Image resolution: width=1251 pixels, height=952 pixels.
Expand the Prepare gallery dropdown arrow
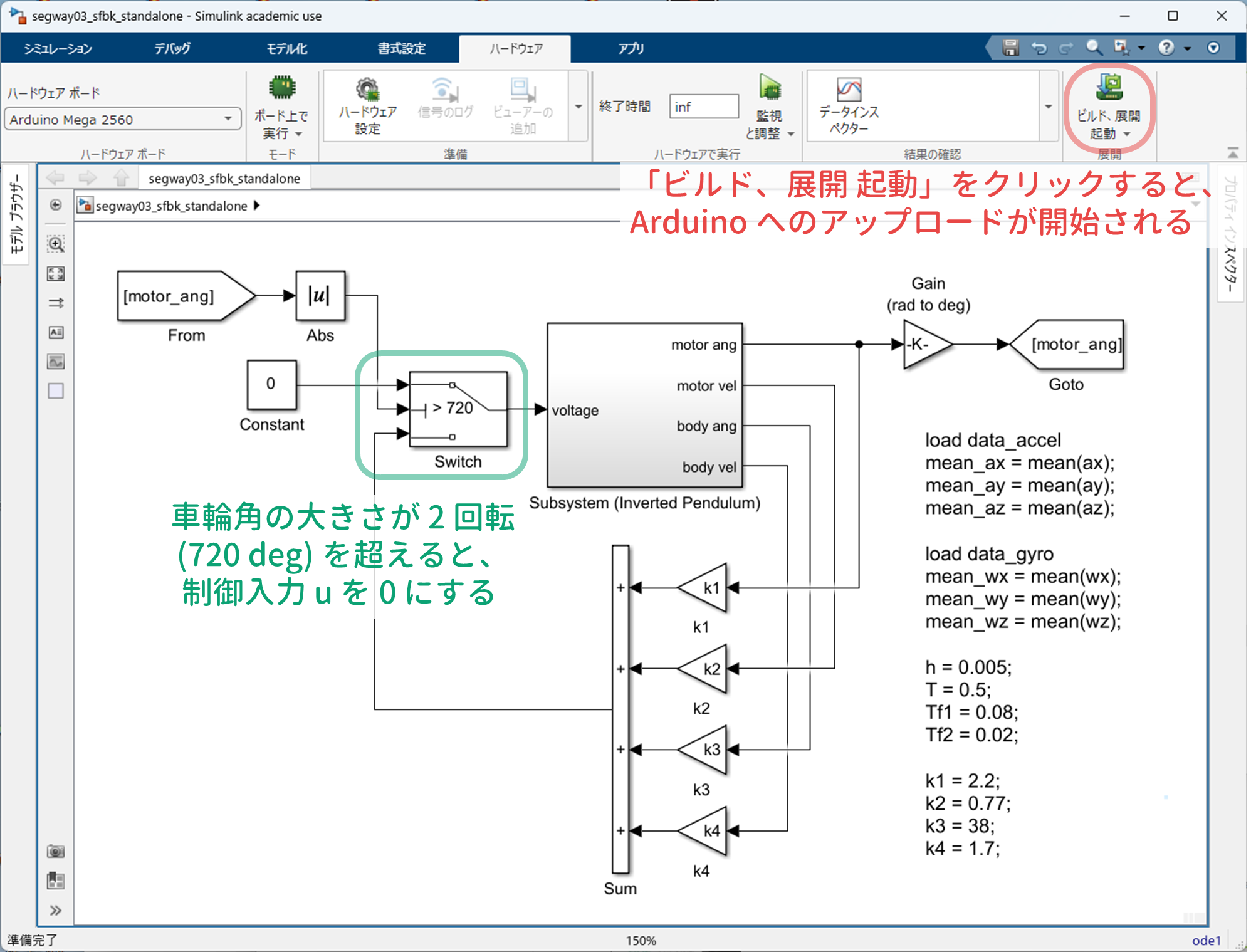[578, 107]
